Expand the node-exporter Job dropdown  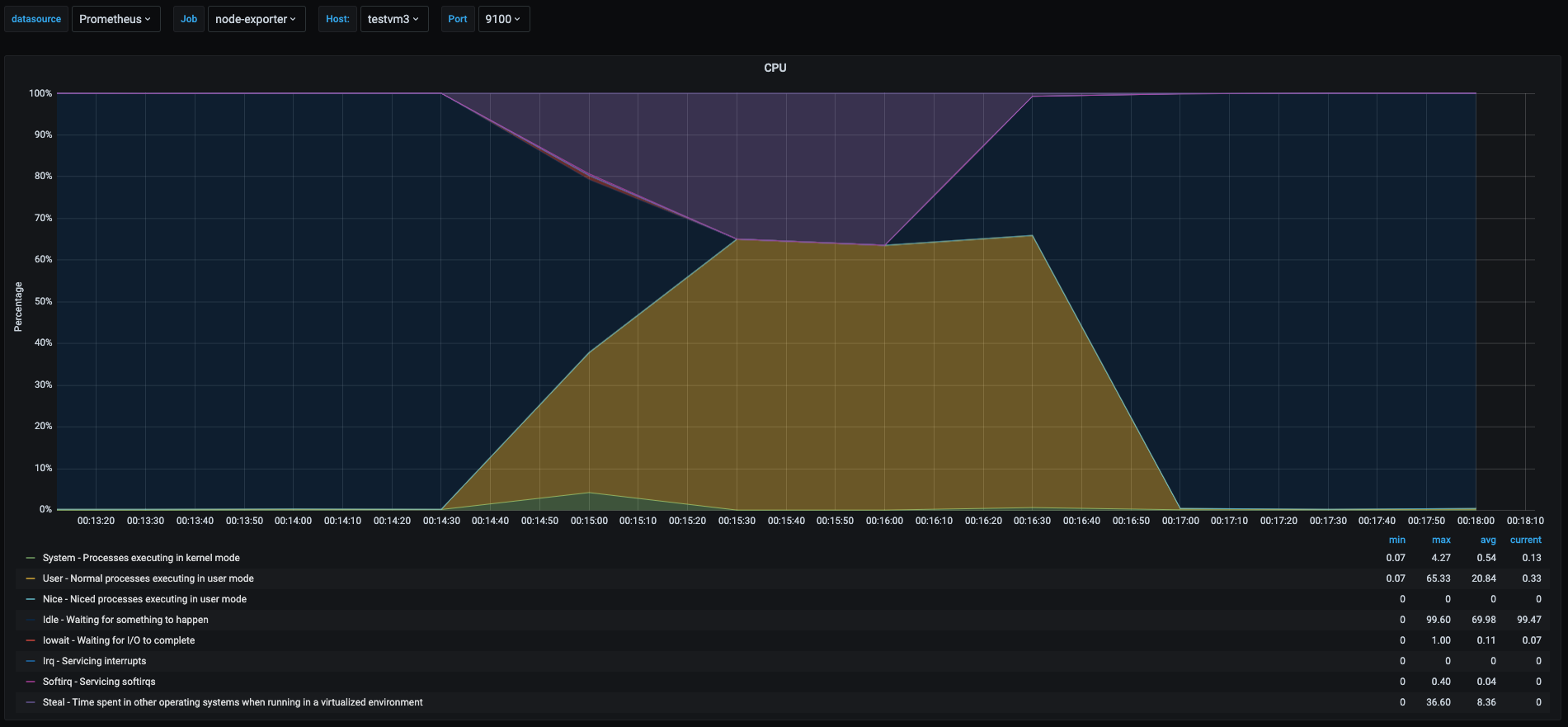point(256,19)
